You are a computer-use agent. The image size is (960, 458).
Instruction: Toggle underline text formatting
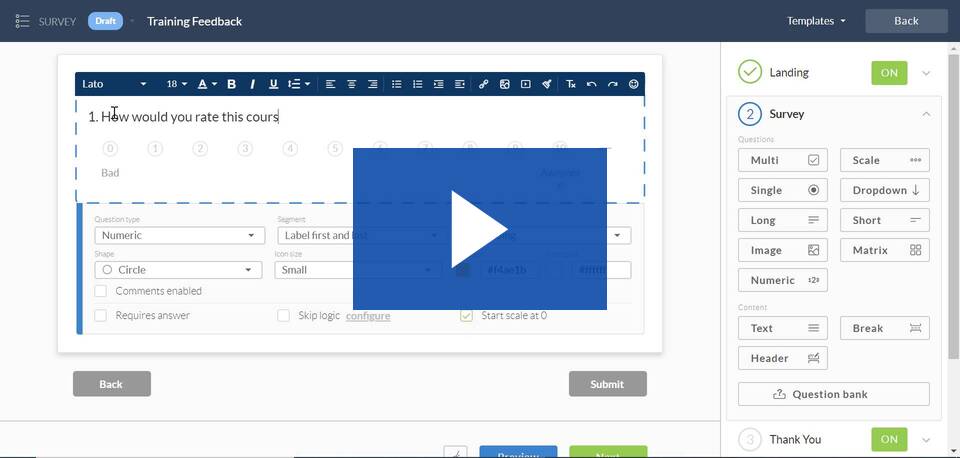tap(273, 84)
